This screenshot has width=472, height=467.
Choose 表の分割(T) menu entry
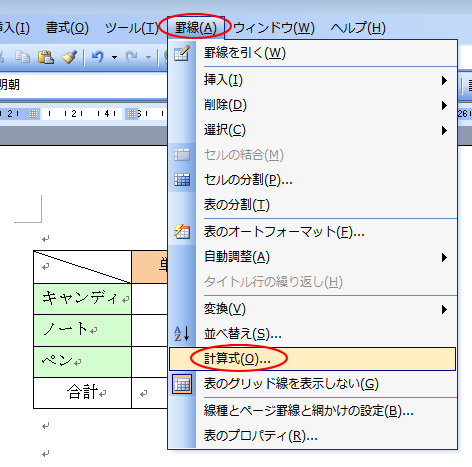[x=313, y=205]
